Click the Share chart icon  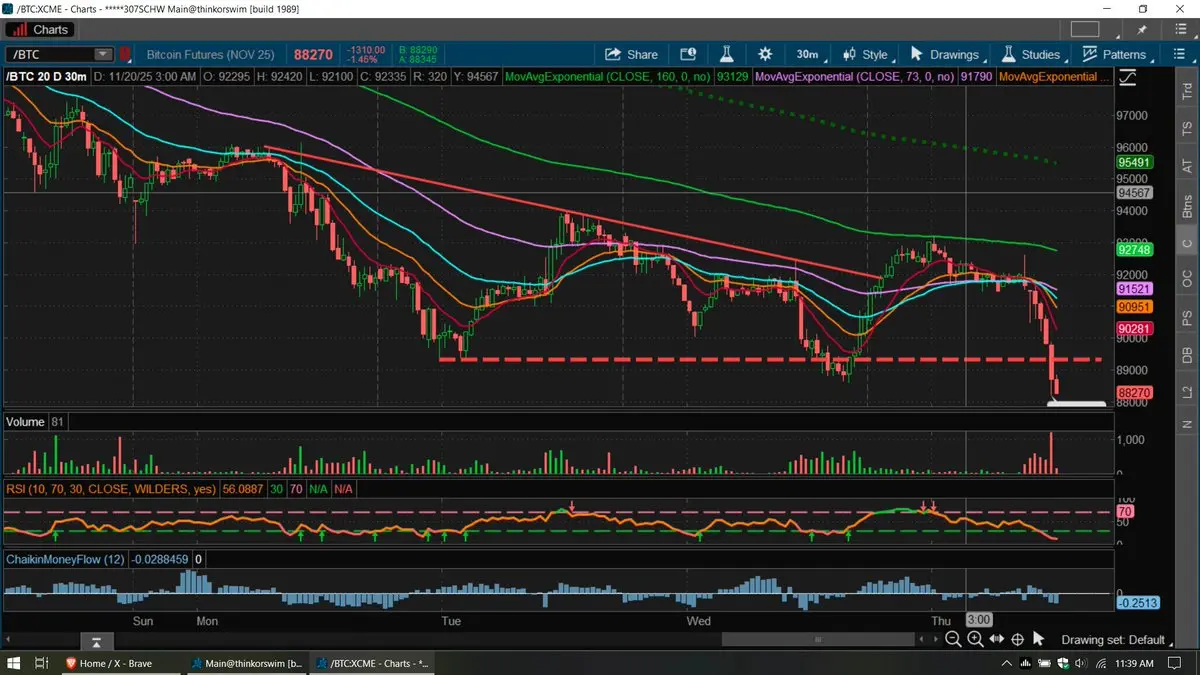[630, 54]
